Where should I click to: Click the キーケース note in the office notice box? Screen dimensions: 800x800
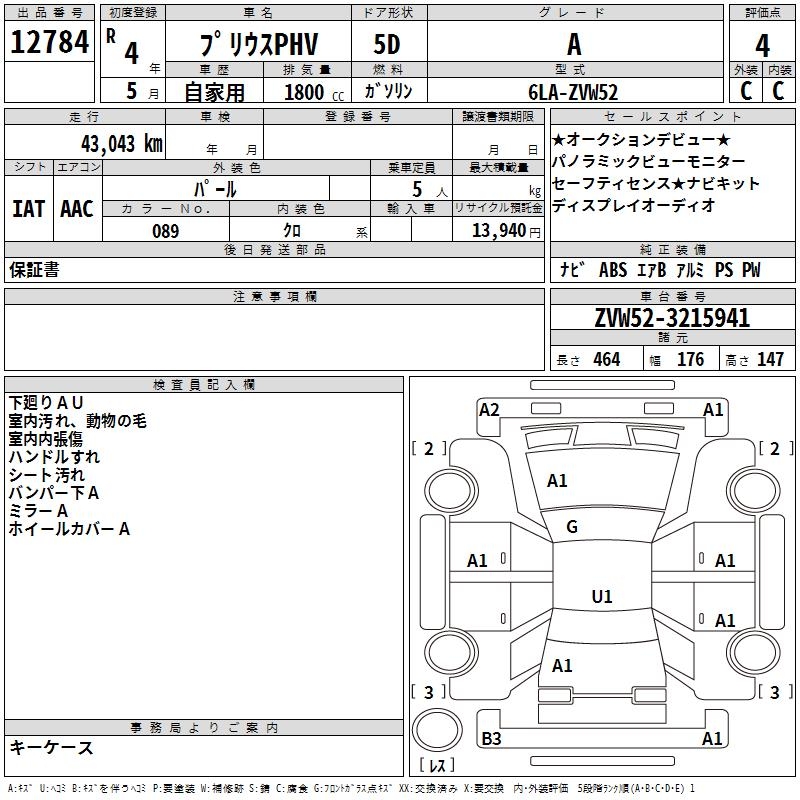[52, 748]
